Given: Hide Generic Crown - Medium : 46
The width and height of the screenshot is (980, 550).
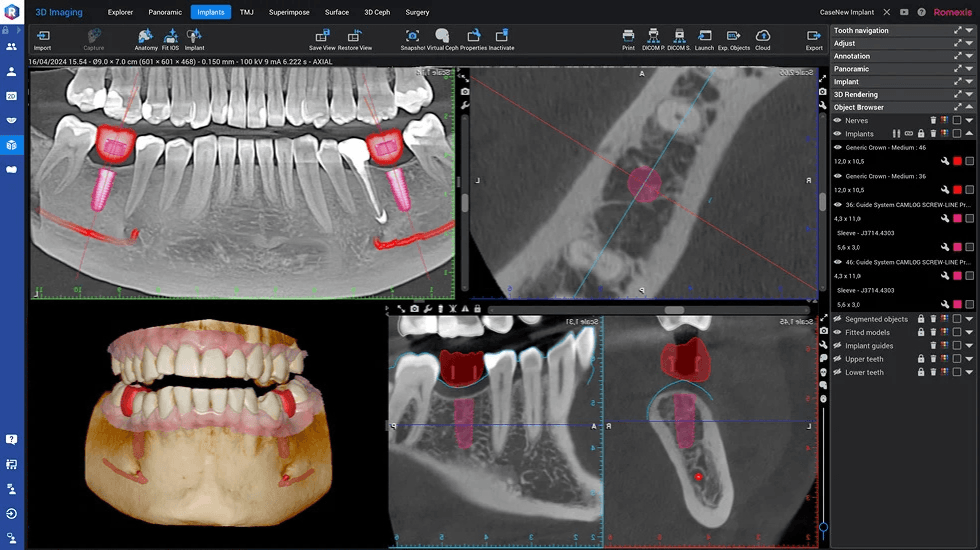Looking at the screenshot, I should [838, 148].
